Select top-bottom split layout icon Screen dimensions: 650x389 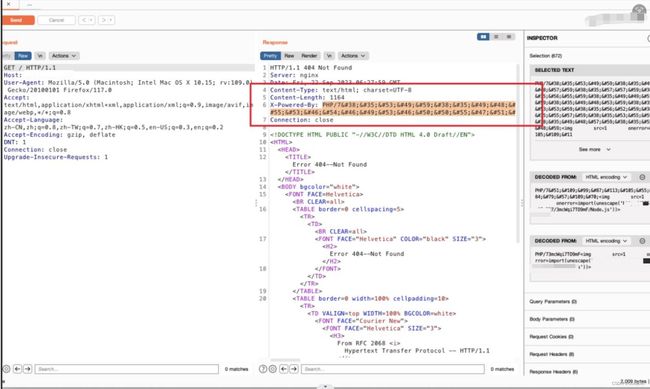click(x=496, y=37)
